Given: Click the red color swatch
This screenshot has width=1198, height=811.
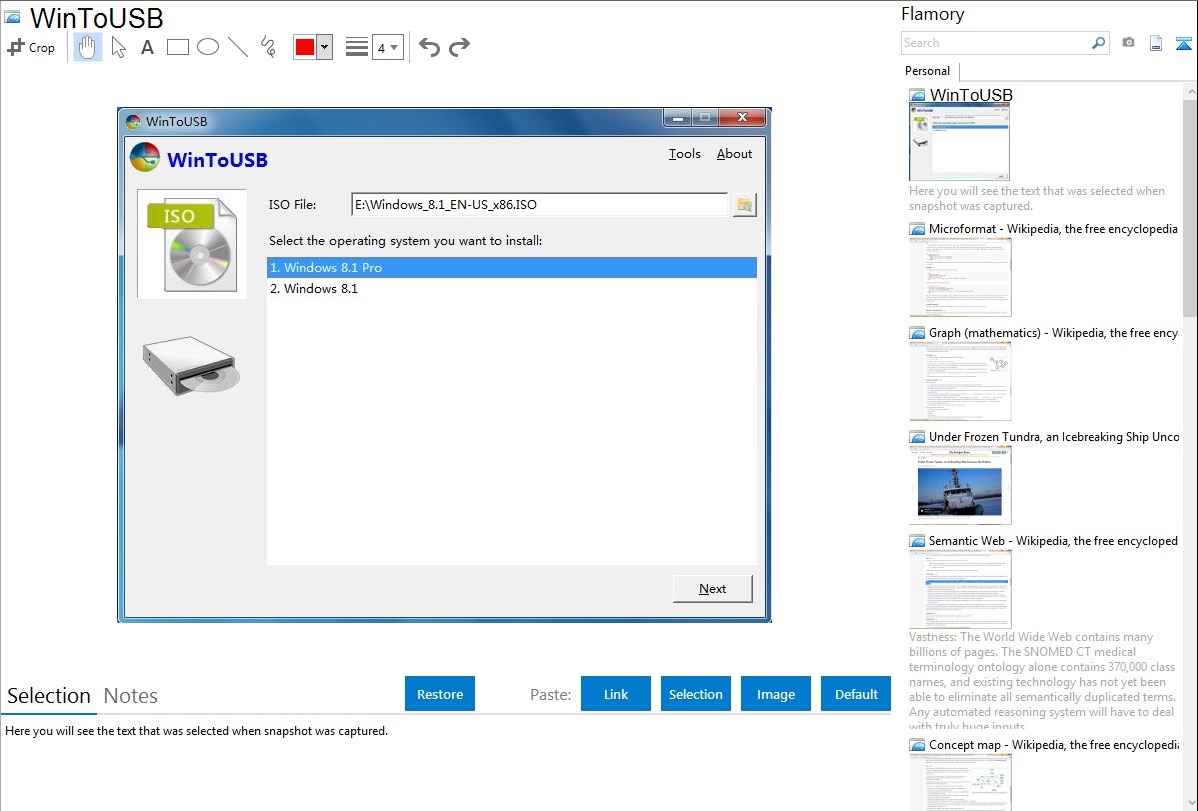Looking at the screenshot, I should 305,47.
